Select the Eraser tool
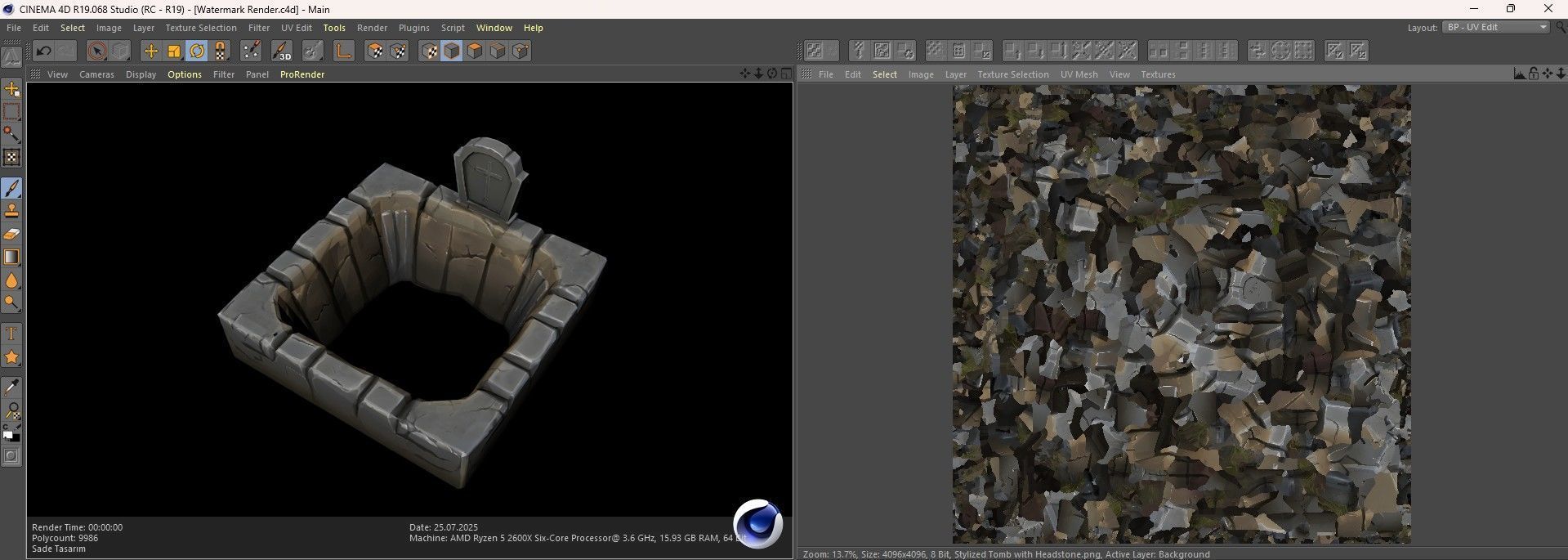1568x560 pixels. (x=11, y=234)
